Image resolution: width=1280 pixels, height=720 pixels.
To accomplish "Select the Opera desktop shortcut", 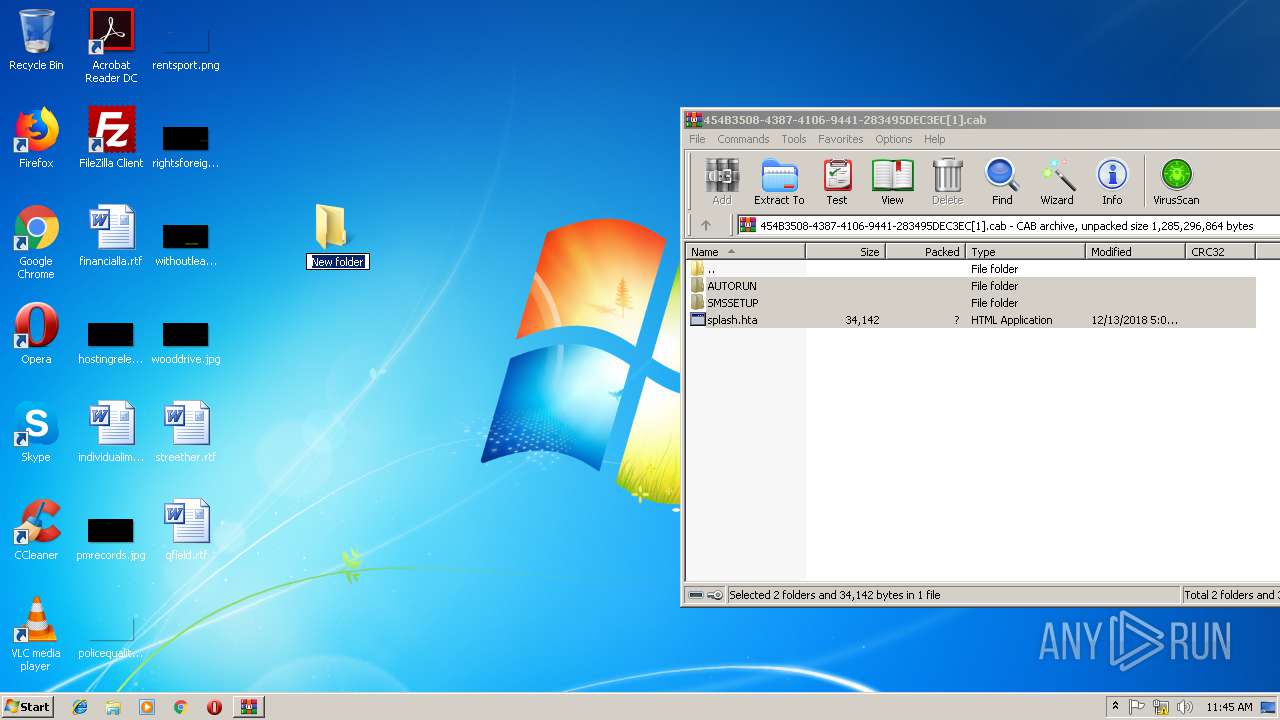I will (x=36, y=334).
